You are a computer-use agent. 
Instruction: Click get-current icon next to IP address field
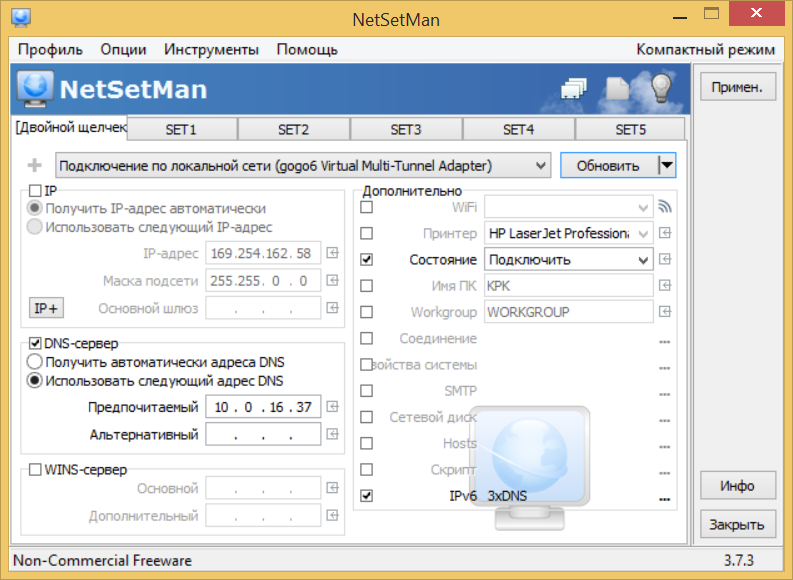(332, 253)
